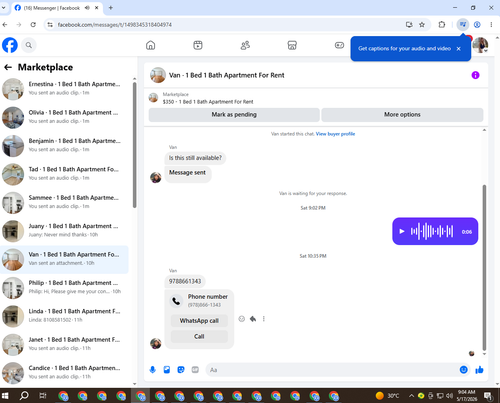
Task: Open media control icon in toolbar
Action: pos(463,24)
